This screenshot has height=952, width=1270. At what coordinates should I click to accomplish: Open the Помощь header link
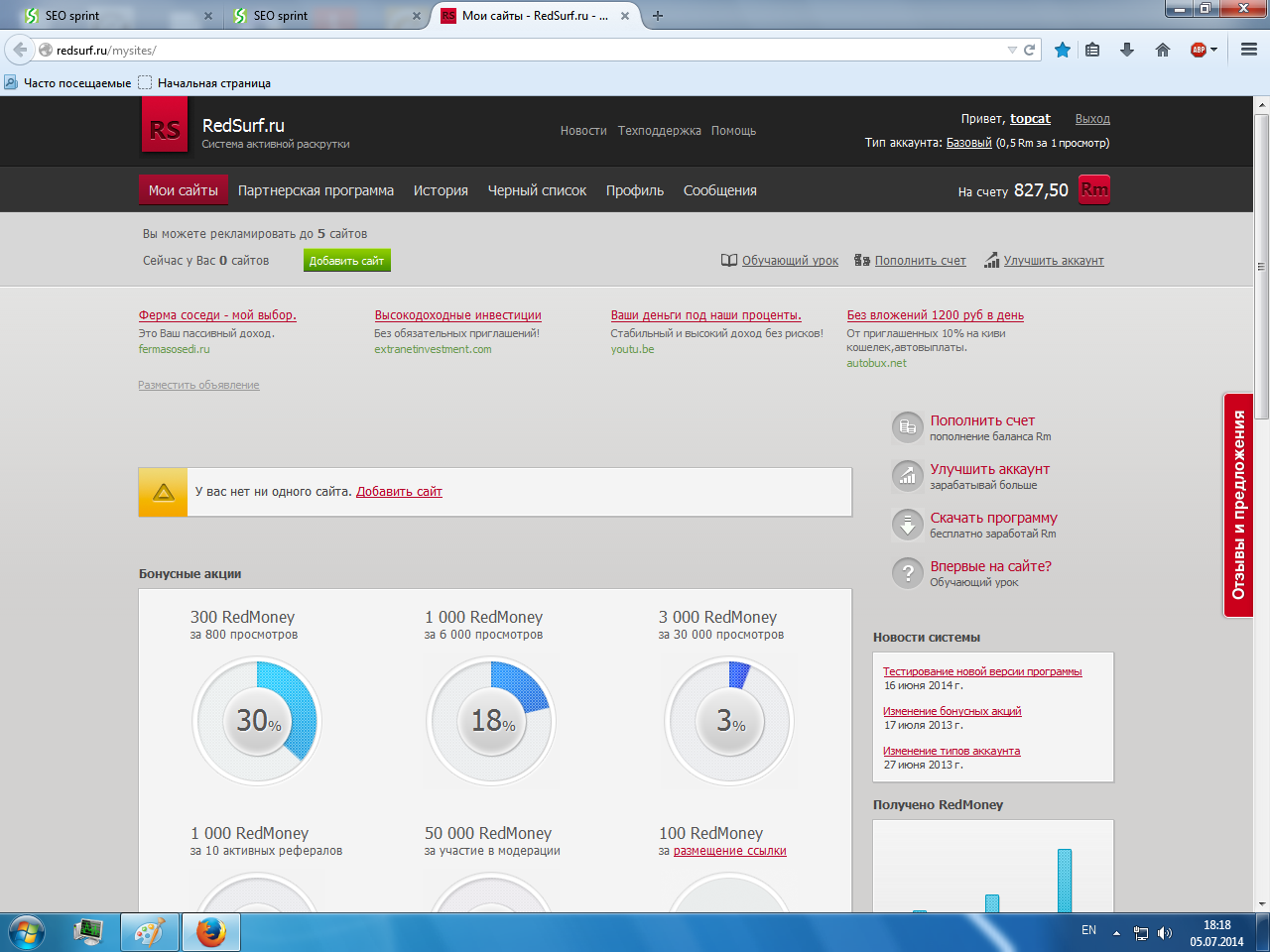coord(733,131)
